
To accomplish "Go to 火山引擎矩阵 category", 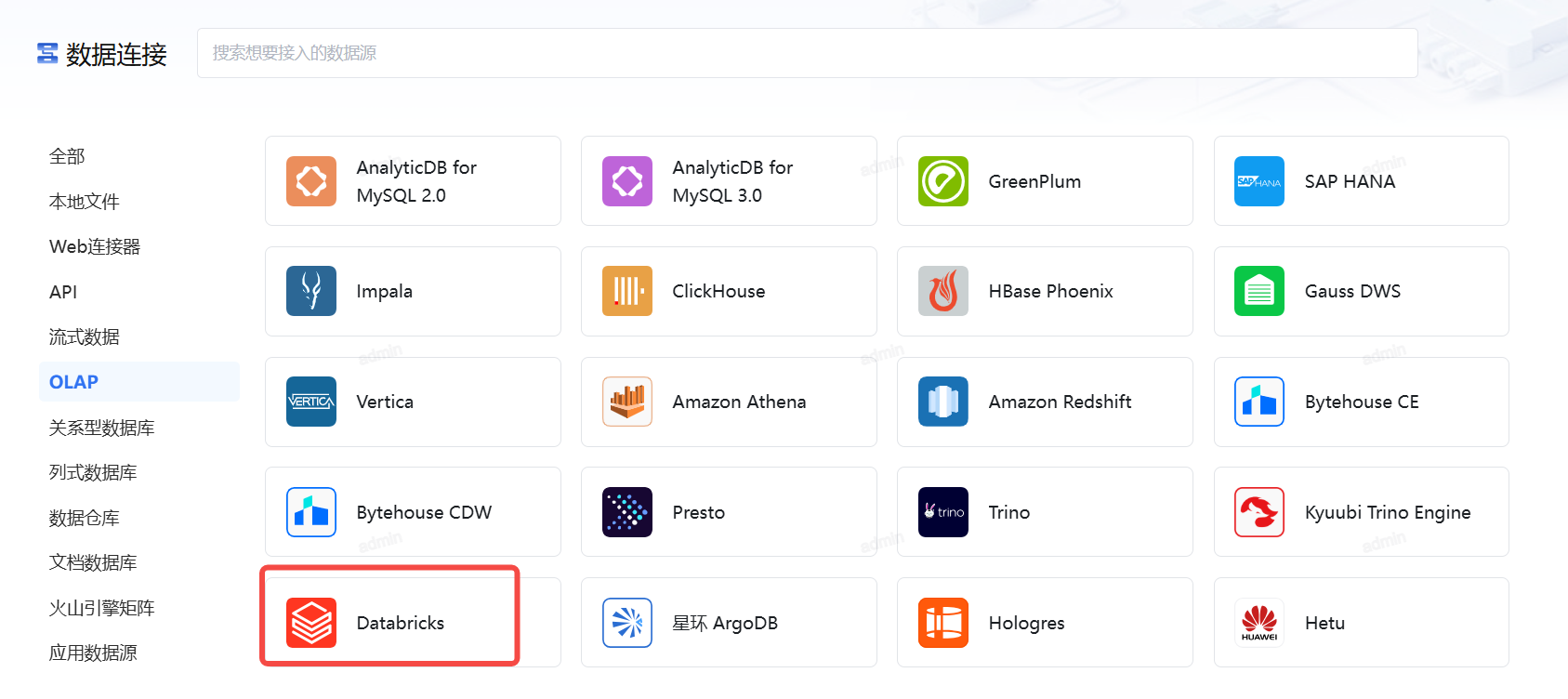I will (x=102, y=608).
